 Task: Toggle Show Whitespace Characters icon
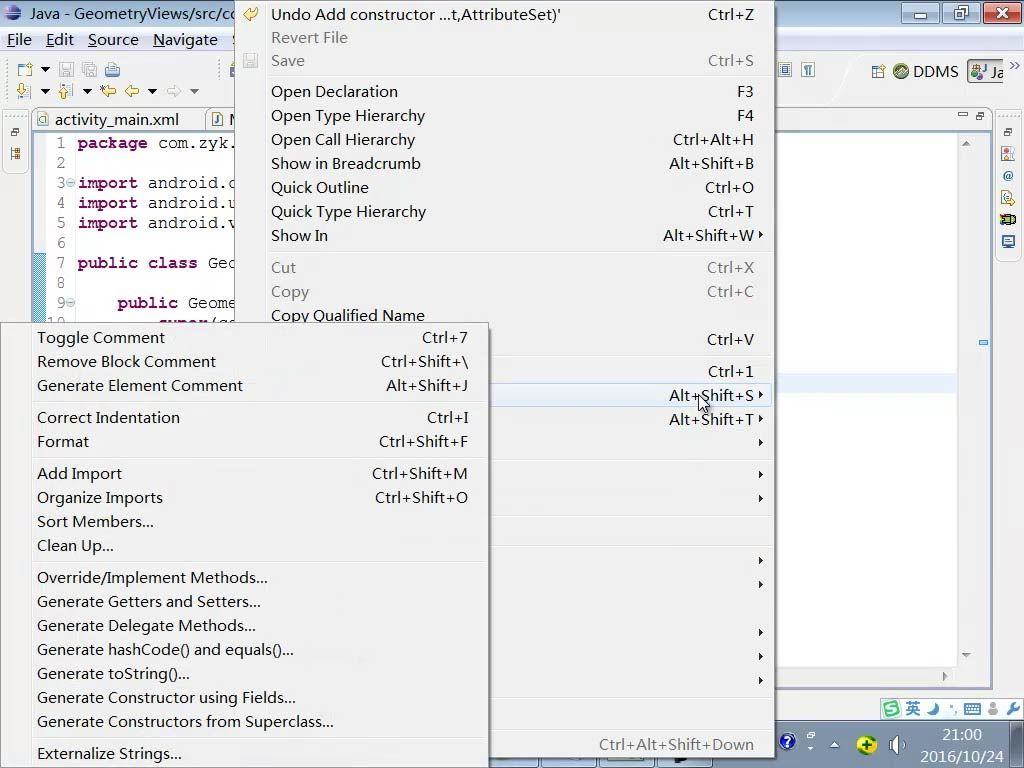point(808,70)
